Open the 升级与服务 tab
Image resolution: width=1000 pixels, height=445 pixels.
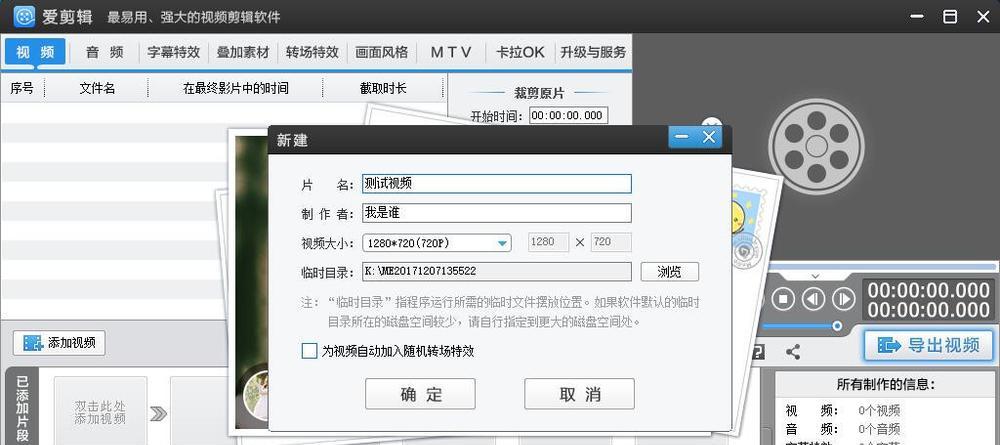point(593,52)
